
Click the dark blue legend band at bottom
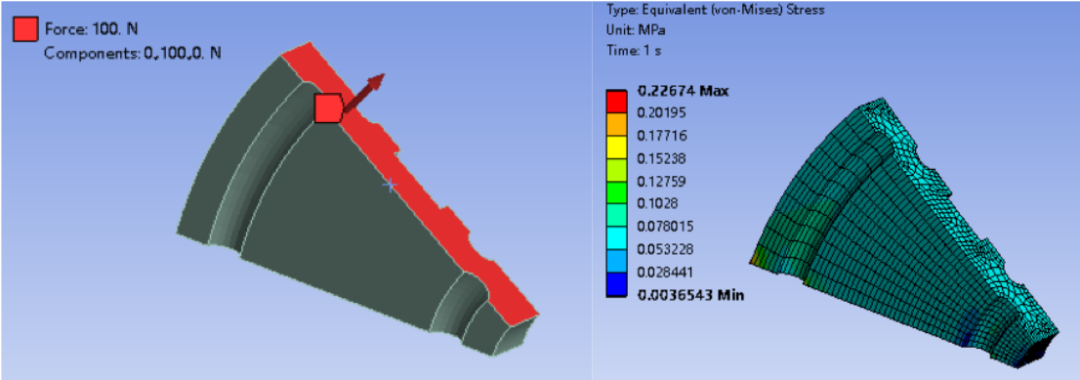616,285
